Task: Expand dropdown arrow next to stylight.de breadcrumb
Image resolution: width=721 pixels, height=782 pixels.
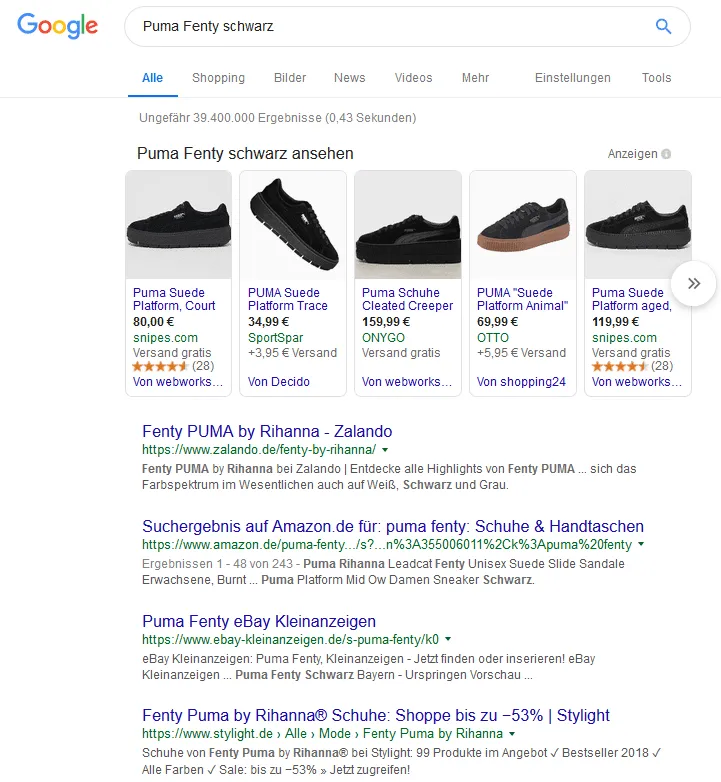Action: [x=512, y=734]
